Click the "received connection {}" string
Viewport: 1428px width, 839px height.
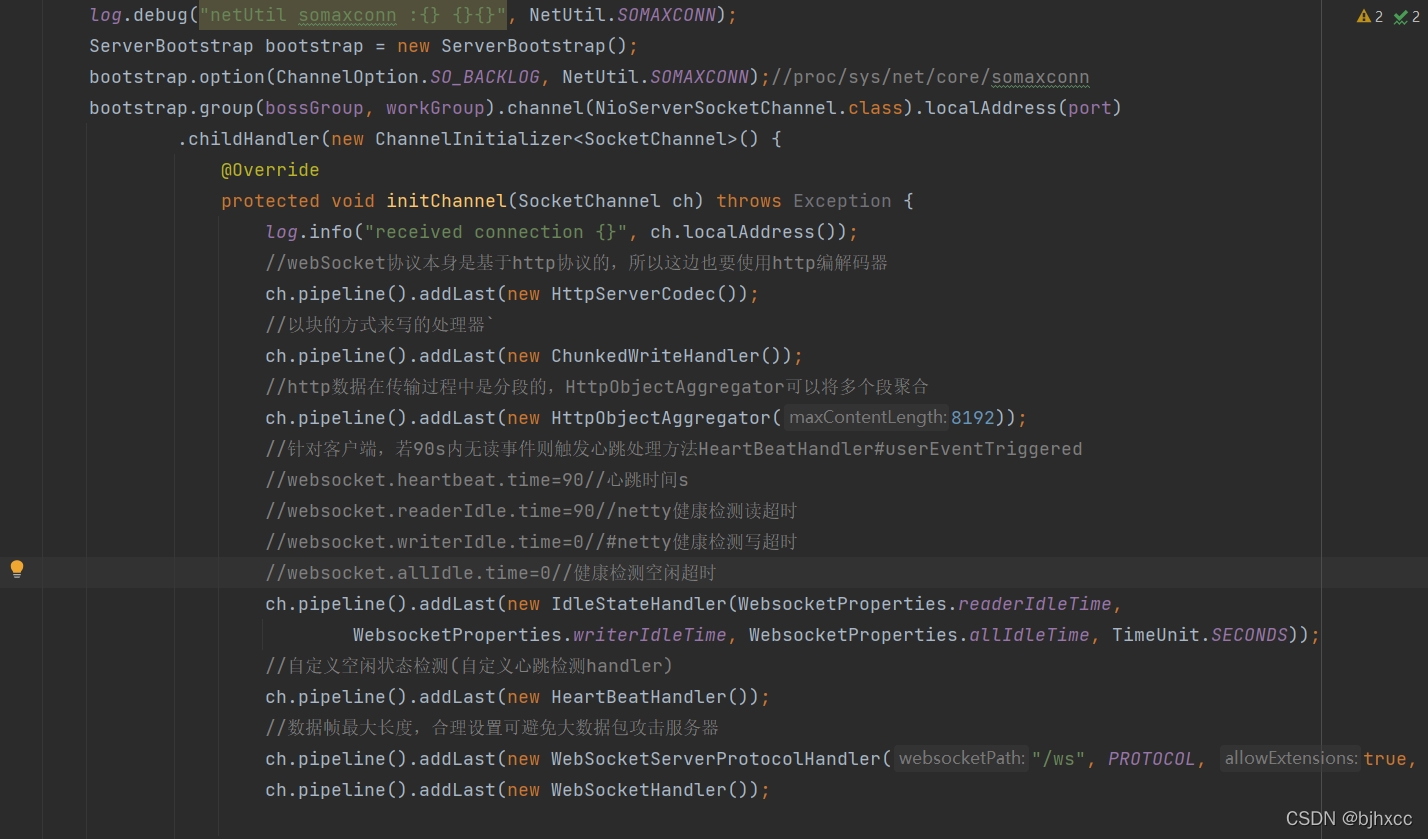click(496, 232)
